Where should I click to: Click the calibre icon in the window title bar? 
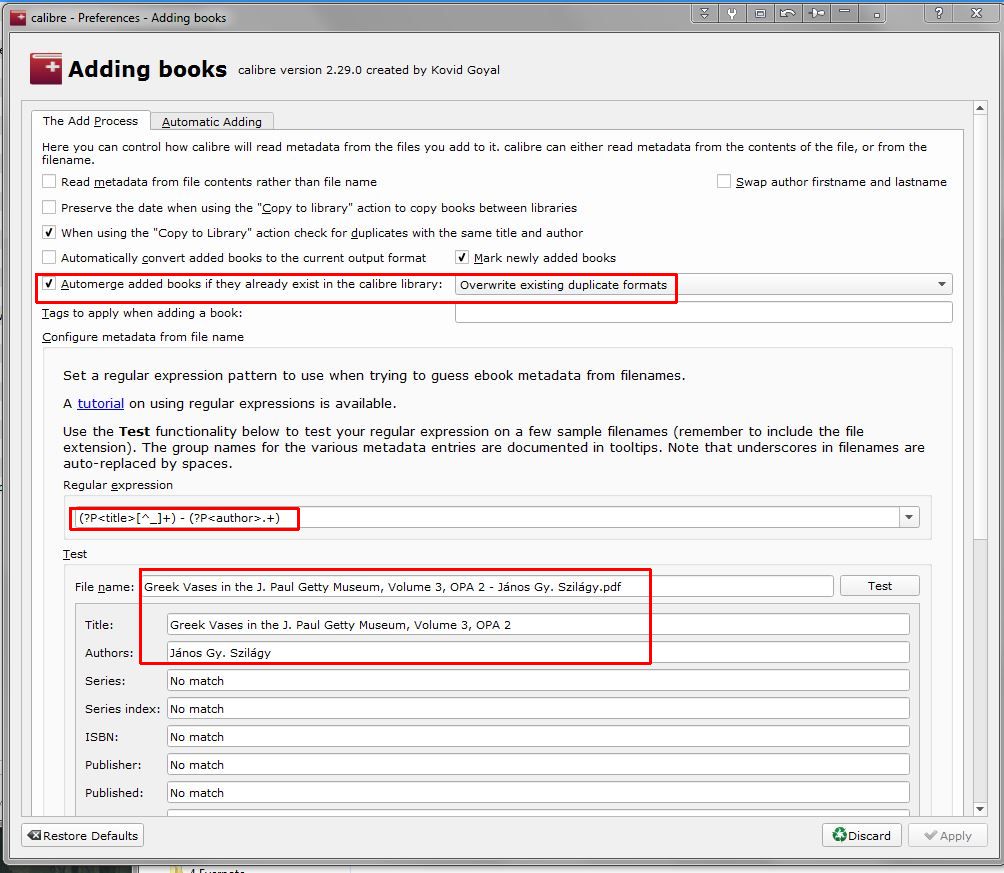18,17
